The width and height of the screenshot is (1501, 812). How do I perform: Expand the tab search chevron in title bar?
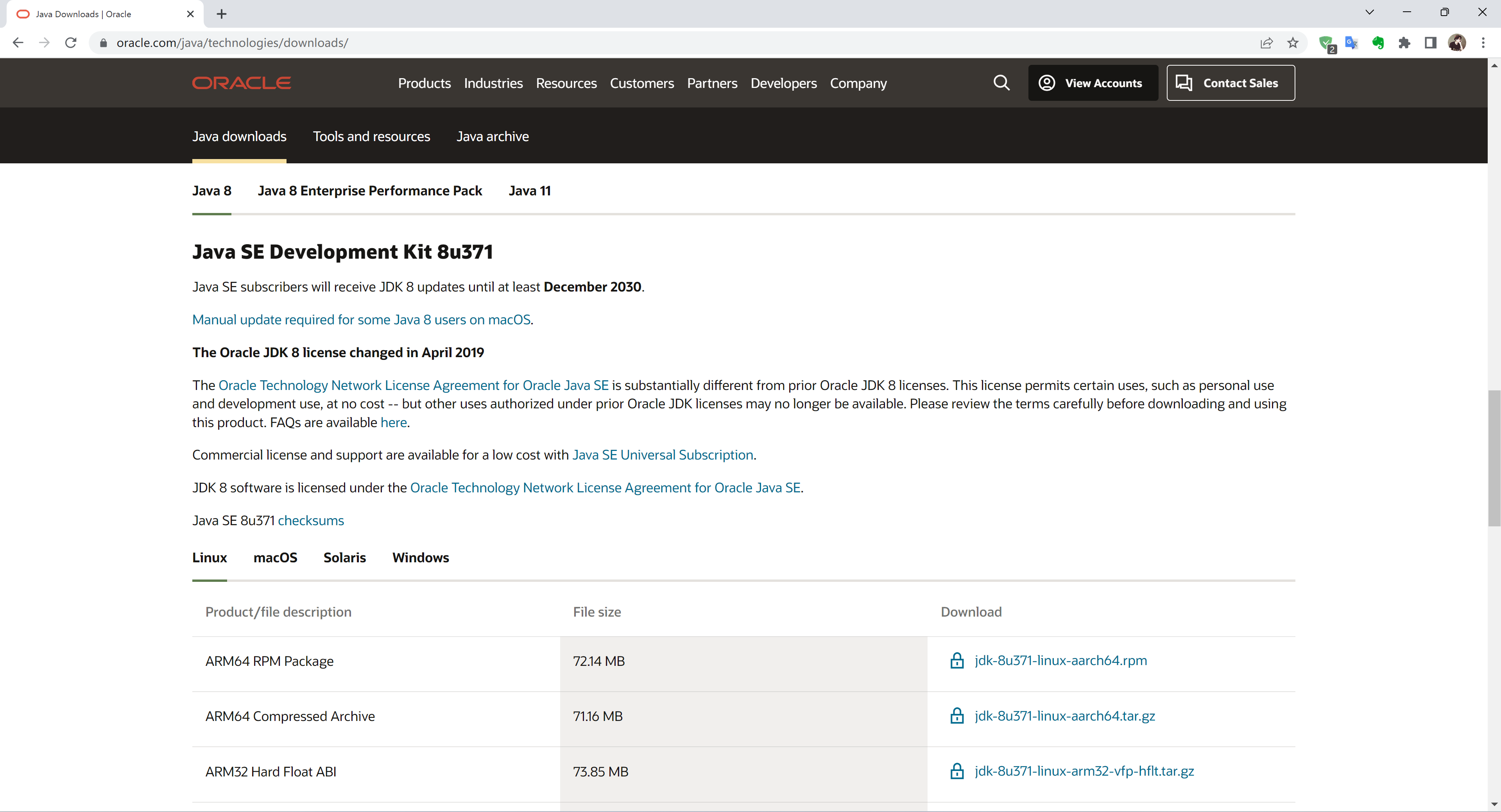pyautogui.click(x=1369, y=12)
